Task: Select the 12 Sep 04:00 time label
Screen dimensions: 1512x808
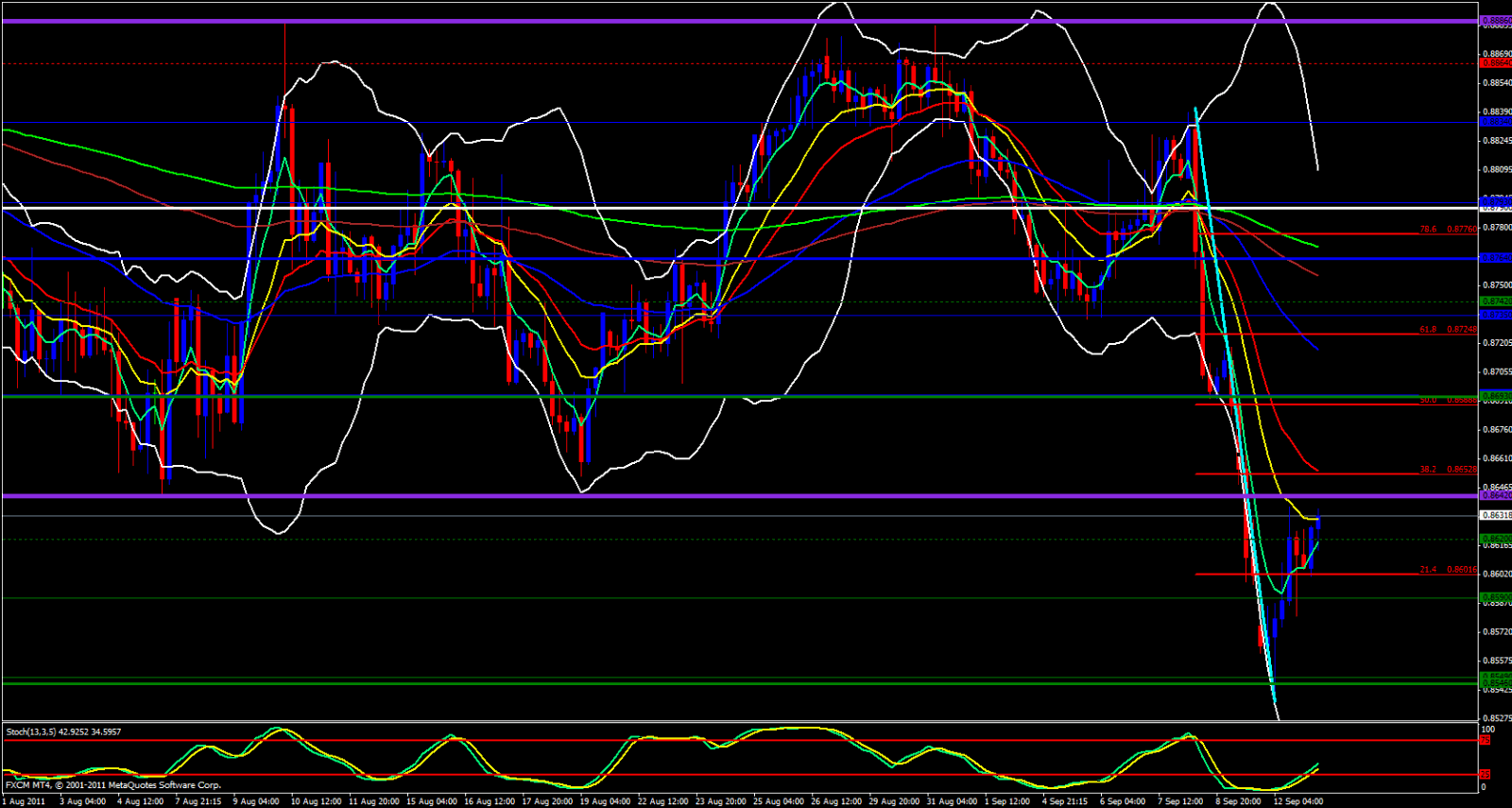Action: [x=1297, y=801]
